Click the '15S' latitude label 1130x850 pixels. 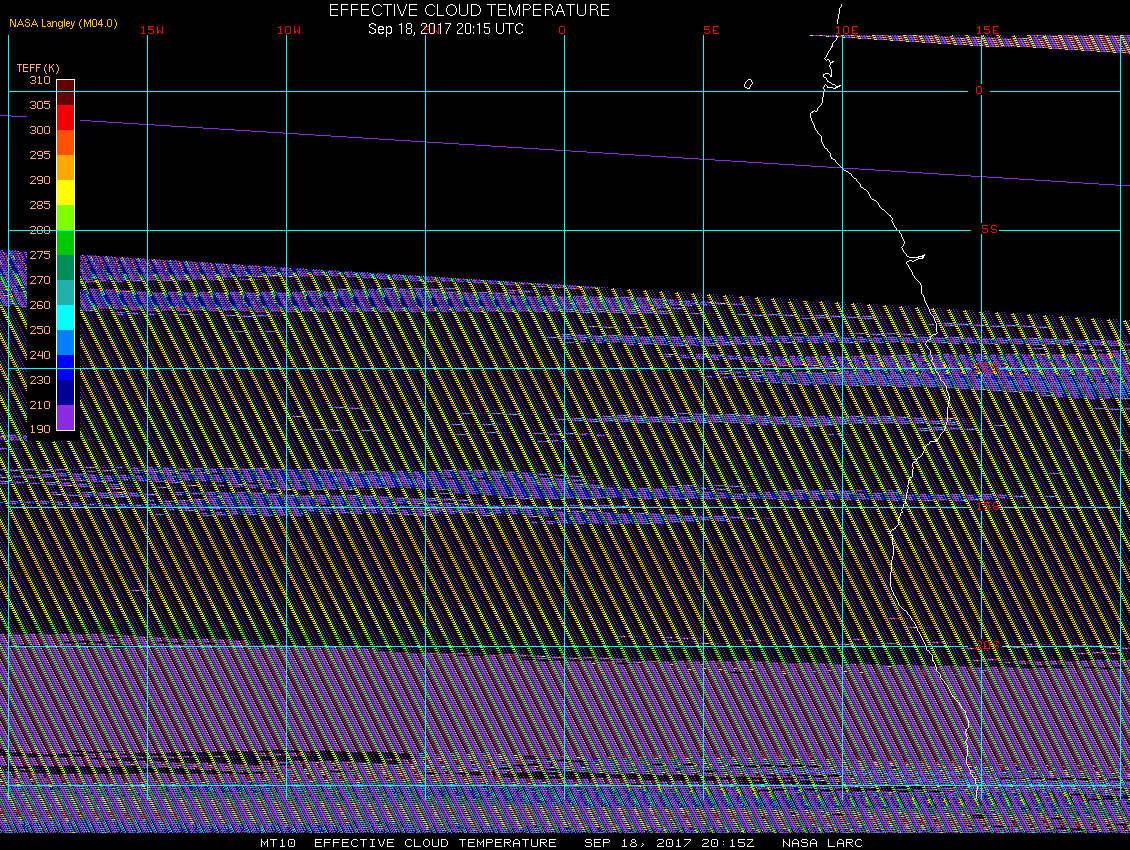(988, 506)
